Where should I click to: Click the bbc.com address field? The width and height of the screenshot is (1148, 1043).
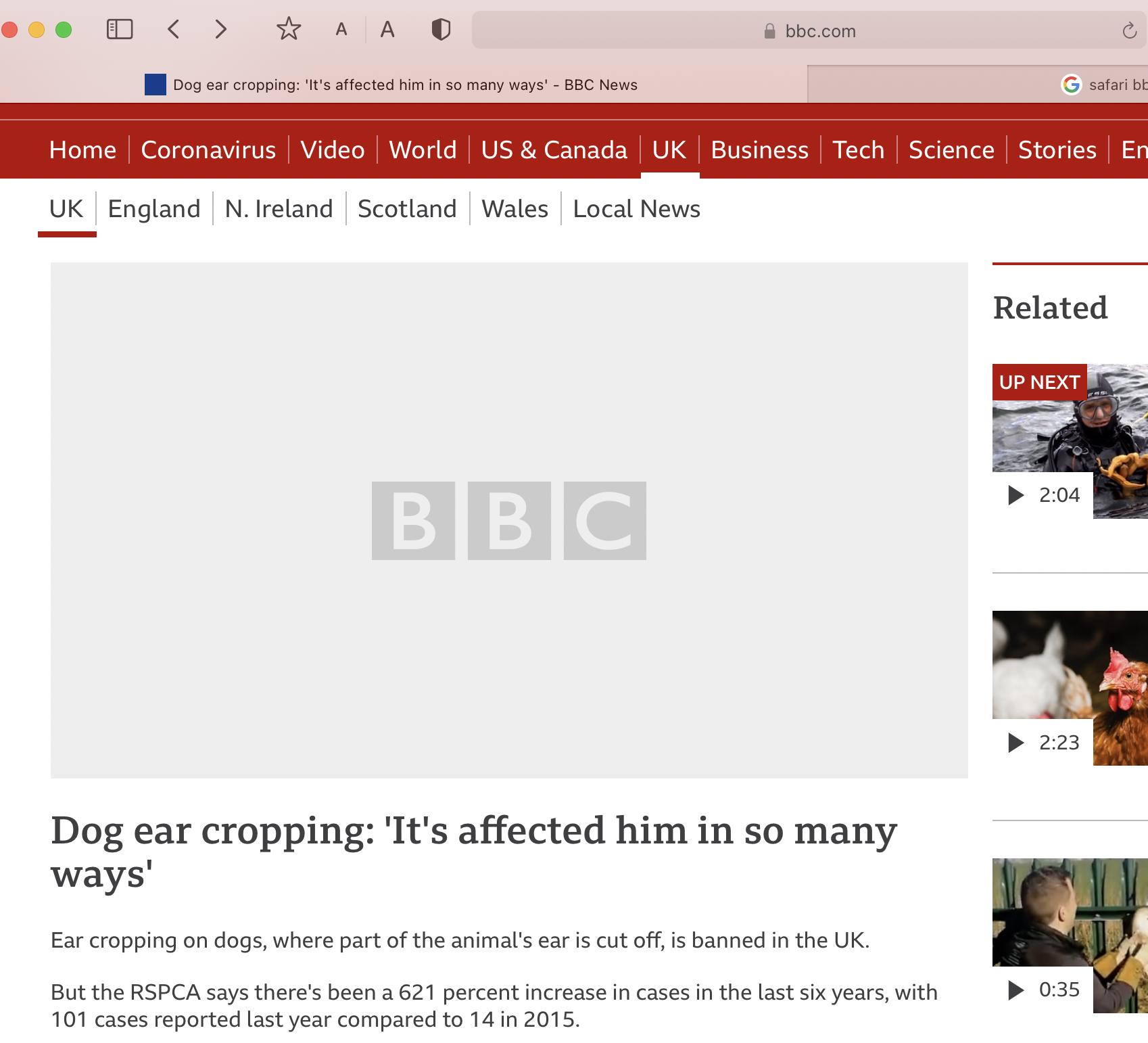(810, 30)
